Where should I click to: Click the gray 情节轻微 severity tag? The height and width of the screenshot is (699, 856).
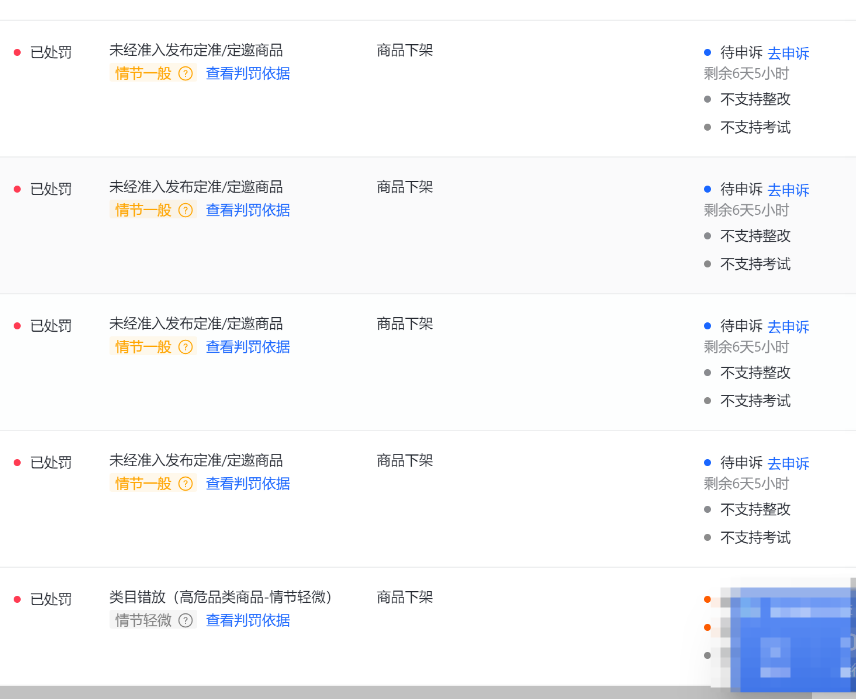tap(143, 621)
